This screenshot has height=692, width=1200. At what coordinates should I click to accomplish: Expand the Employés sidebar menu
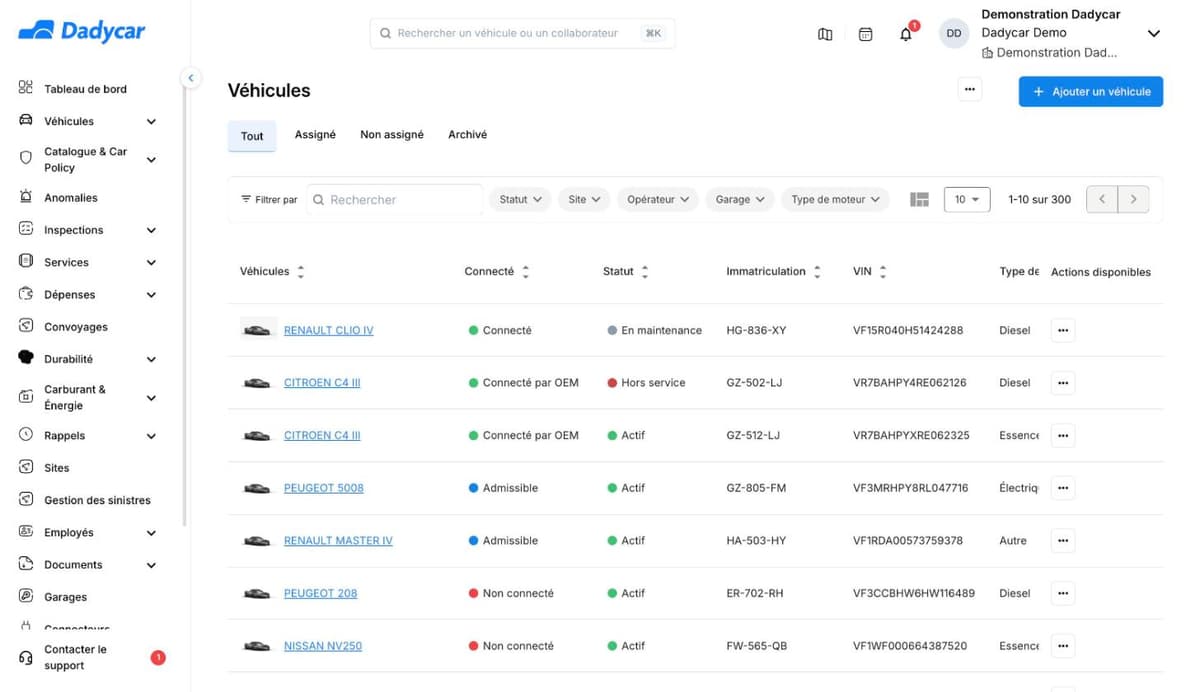pyautogui.click(x=151, y=533)
